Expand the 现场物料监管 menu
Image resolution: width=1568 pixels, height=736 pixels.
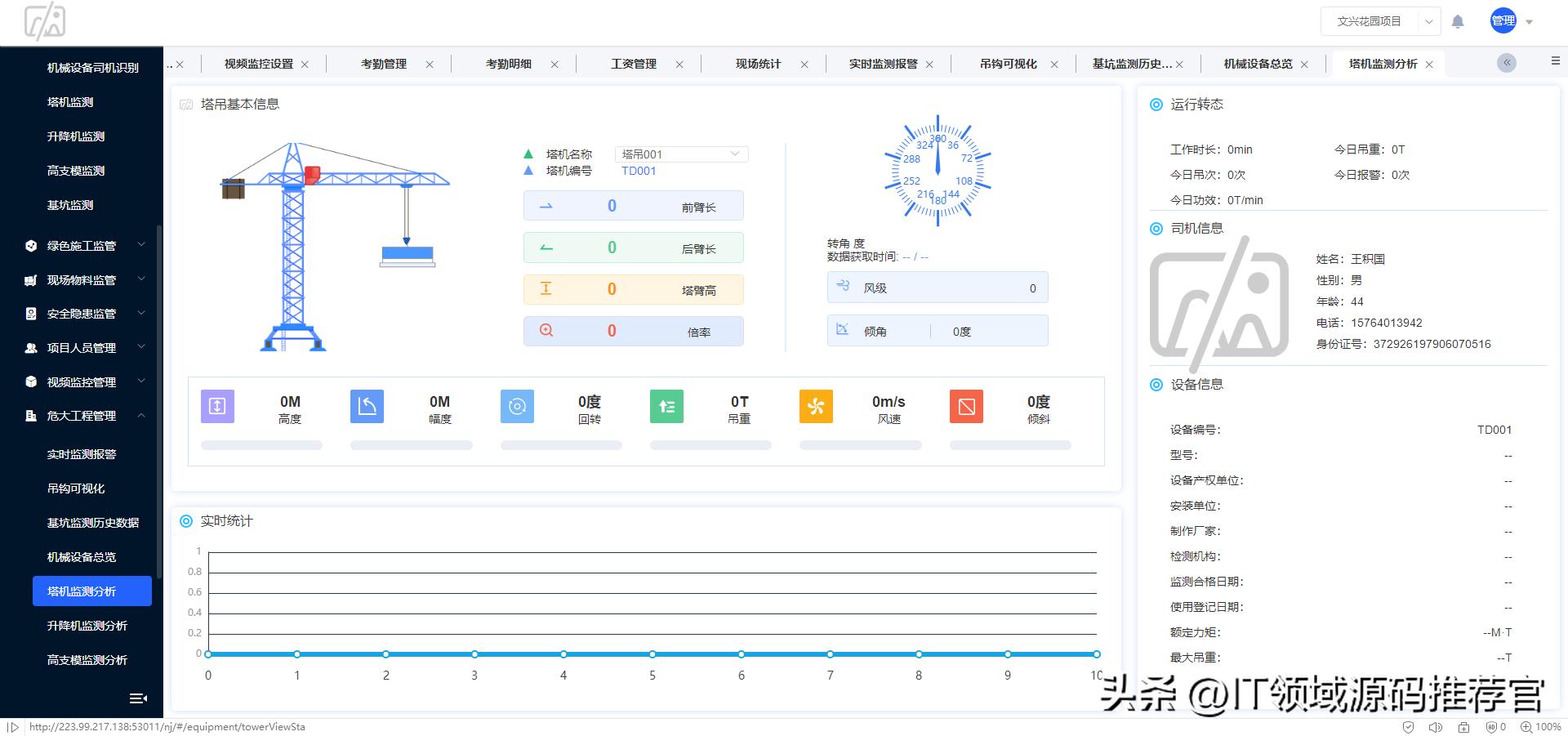(141, 279)
